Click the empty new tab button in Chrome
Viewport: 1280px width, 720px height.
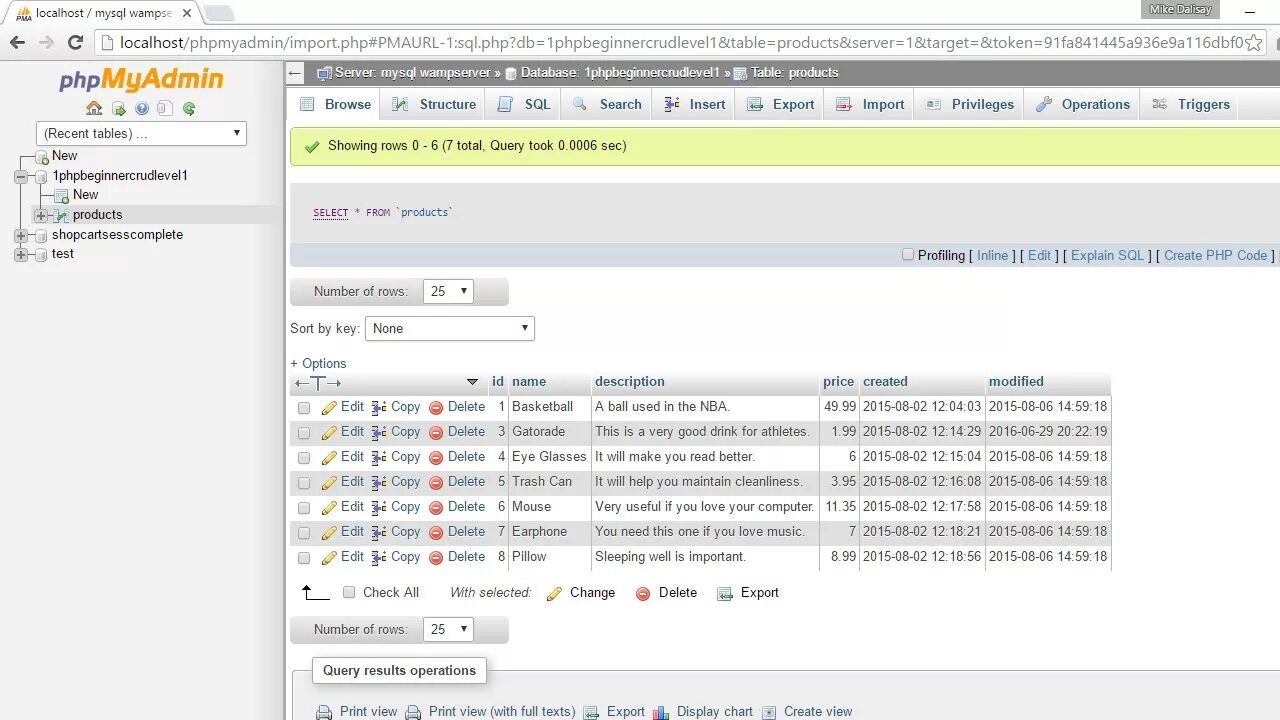click(x=219, y=14)
